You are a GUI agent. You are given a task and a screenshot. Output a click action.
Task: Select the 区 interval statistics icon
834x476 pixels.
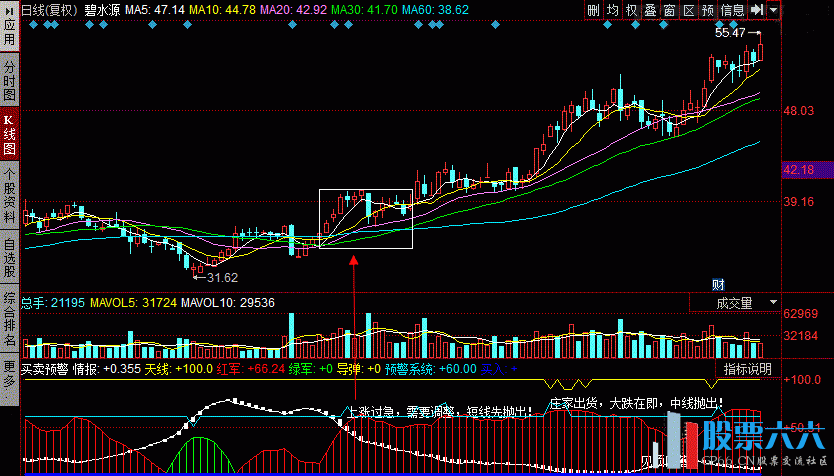tap(688, 10)
